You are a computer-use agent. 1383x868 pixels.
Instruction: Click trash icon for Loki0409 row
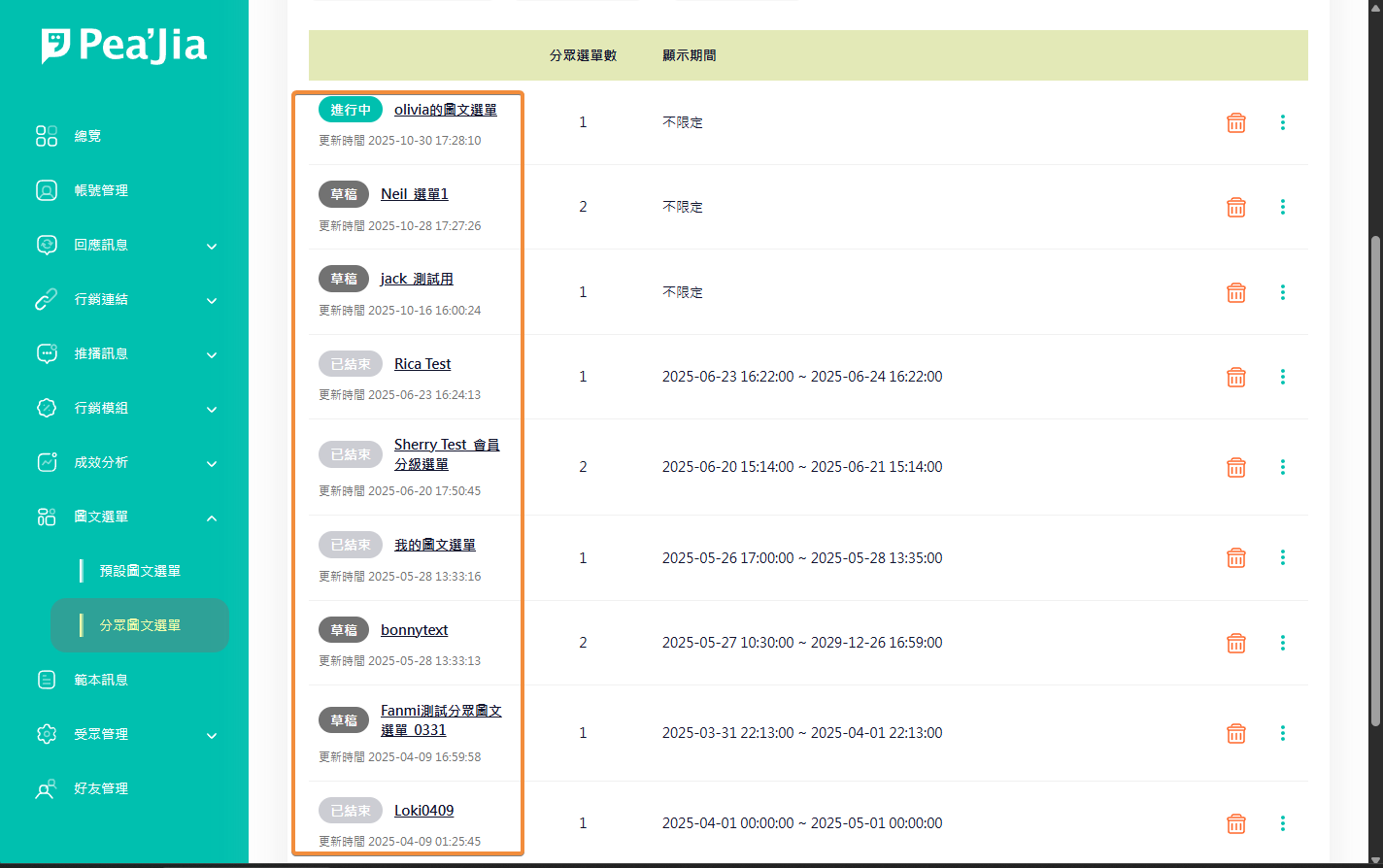(x=1235, y=823)
